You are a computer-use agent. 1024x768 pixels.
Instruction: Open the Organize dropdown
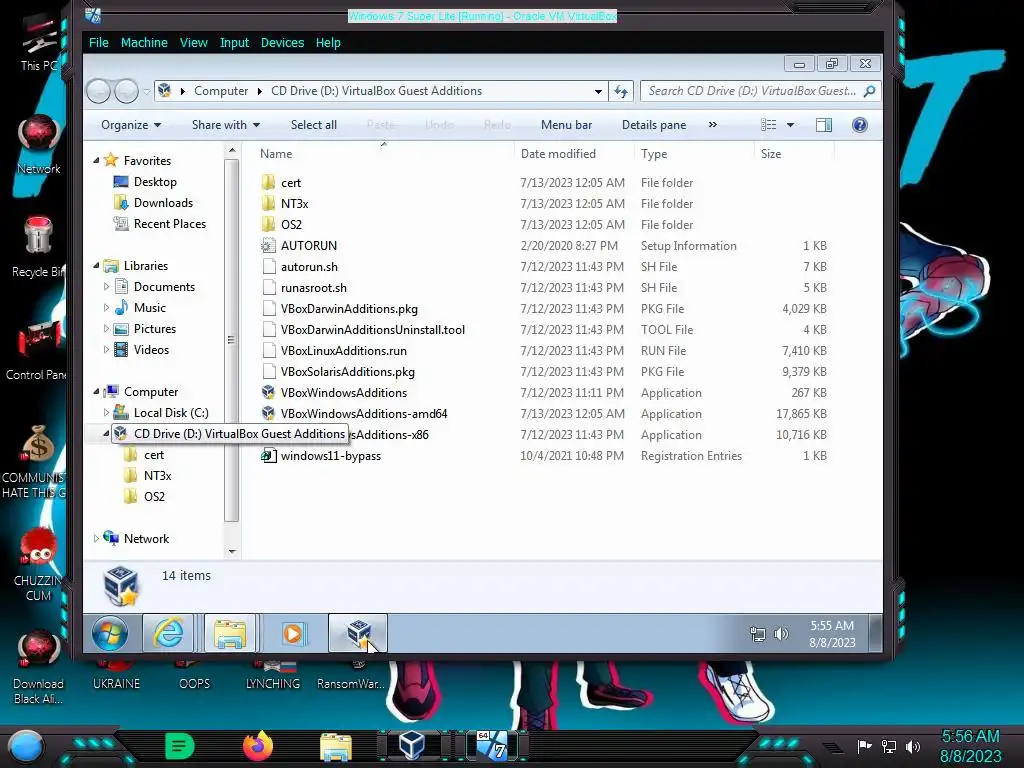point(131,125)
